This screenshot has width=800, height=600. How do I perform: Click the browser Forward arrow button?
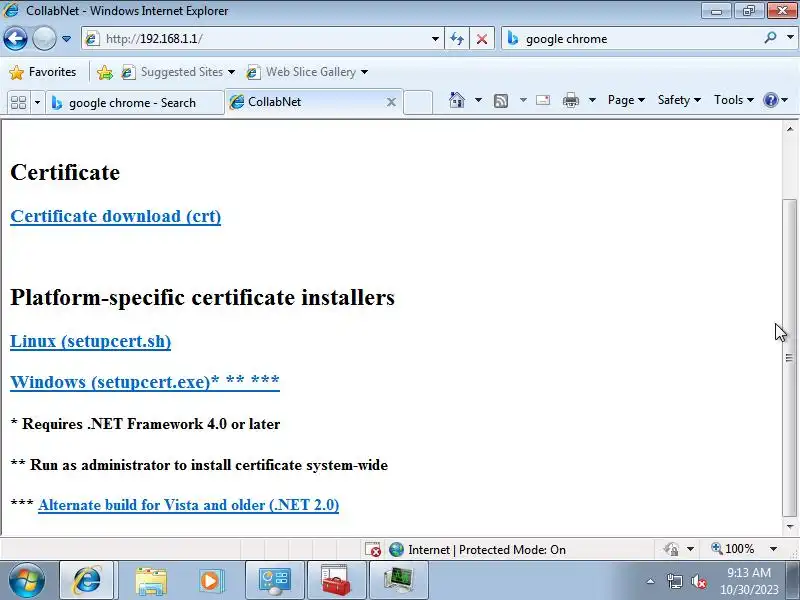tap(44, 39)
